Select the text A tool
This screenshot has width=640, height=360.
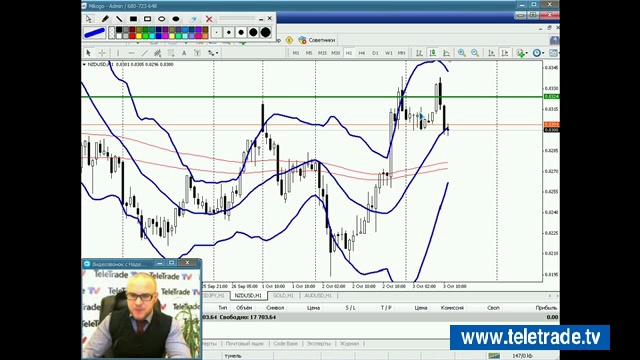[184, 53]
